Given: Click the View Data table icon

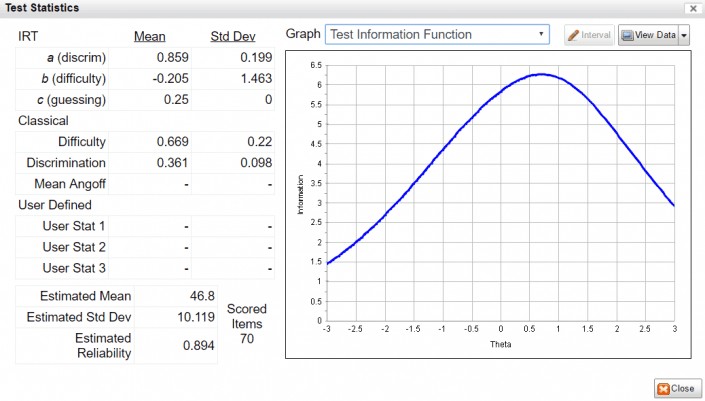Looking at the screenshot, I should 628,35.
